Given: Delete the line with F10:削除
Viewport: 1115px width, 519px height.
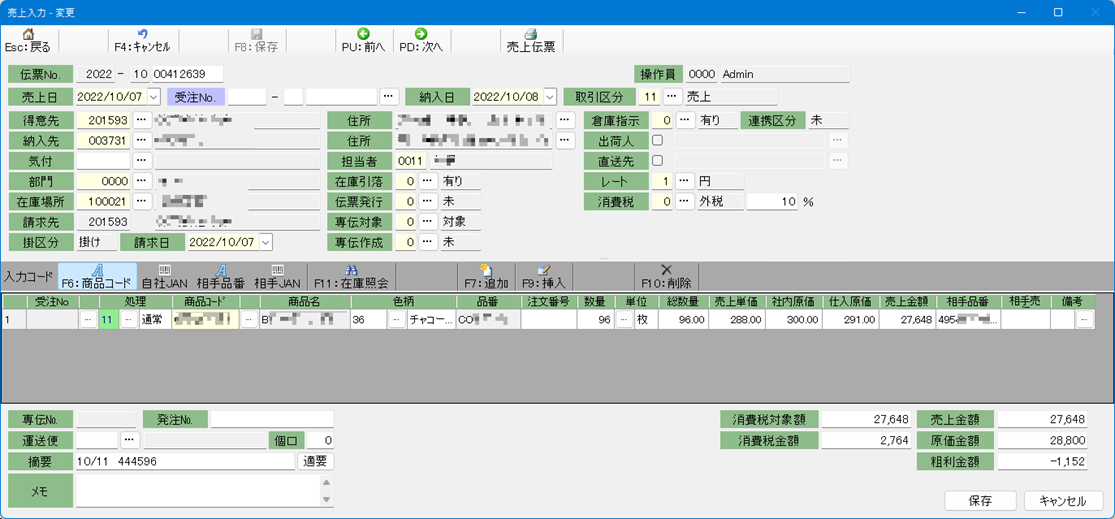Looking at the screenshot, I should point(665,276).
